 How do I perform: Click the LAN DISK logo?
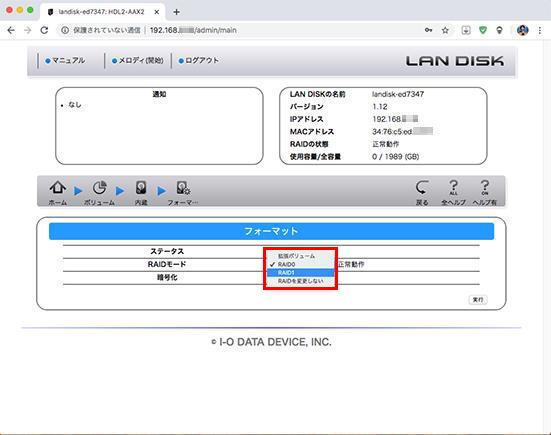coord(455,61)
